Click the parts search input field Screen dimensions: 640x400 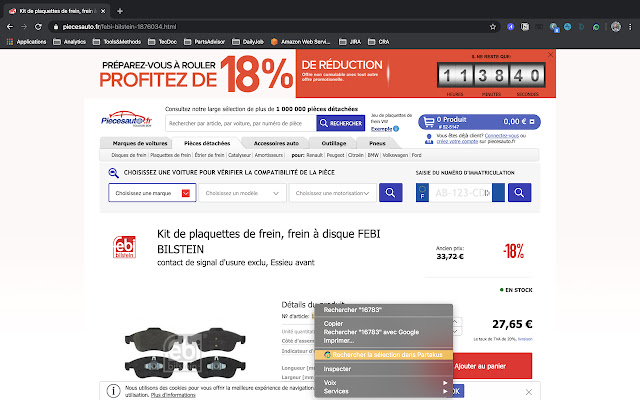tap(241, 123)
